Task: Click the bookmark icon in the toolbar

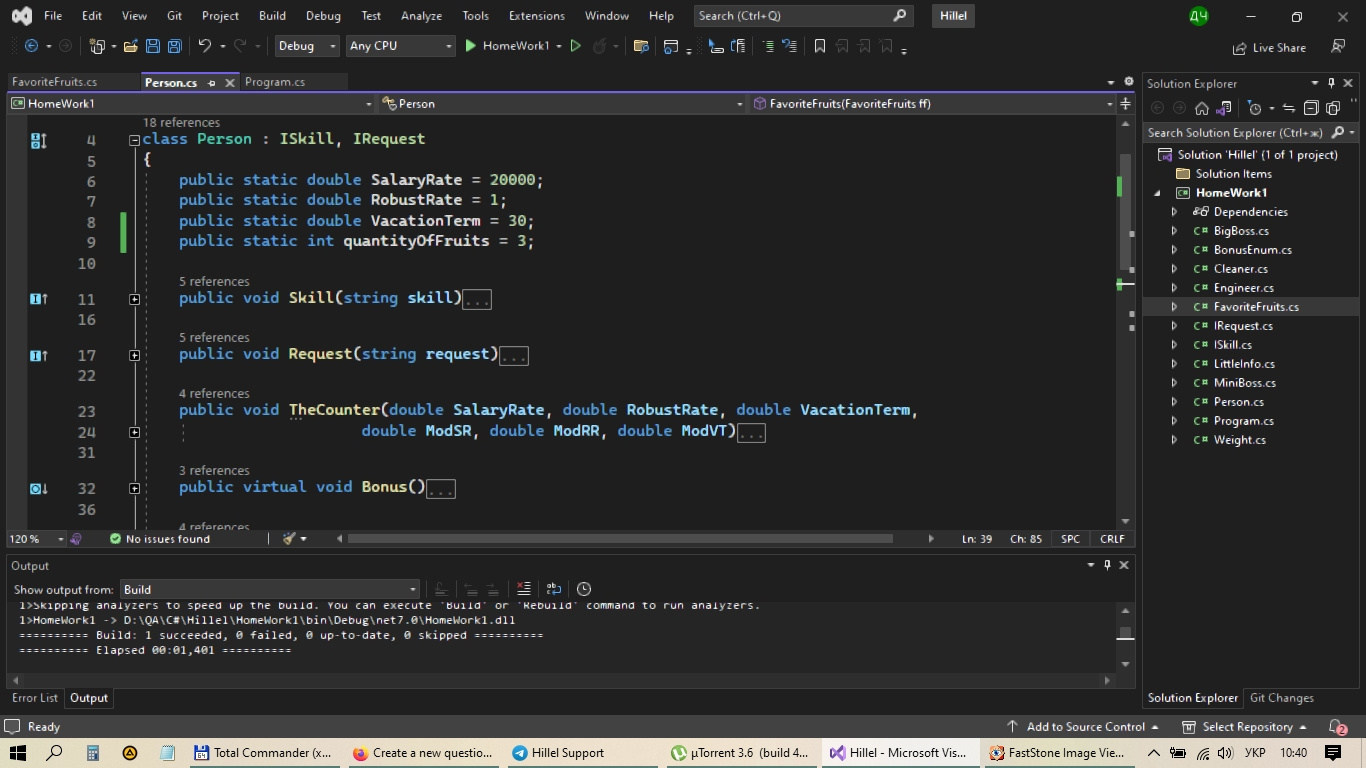Action: pyautogui.click(x=820, y=46)
